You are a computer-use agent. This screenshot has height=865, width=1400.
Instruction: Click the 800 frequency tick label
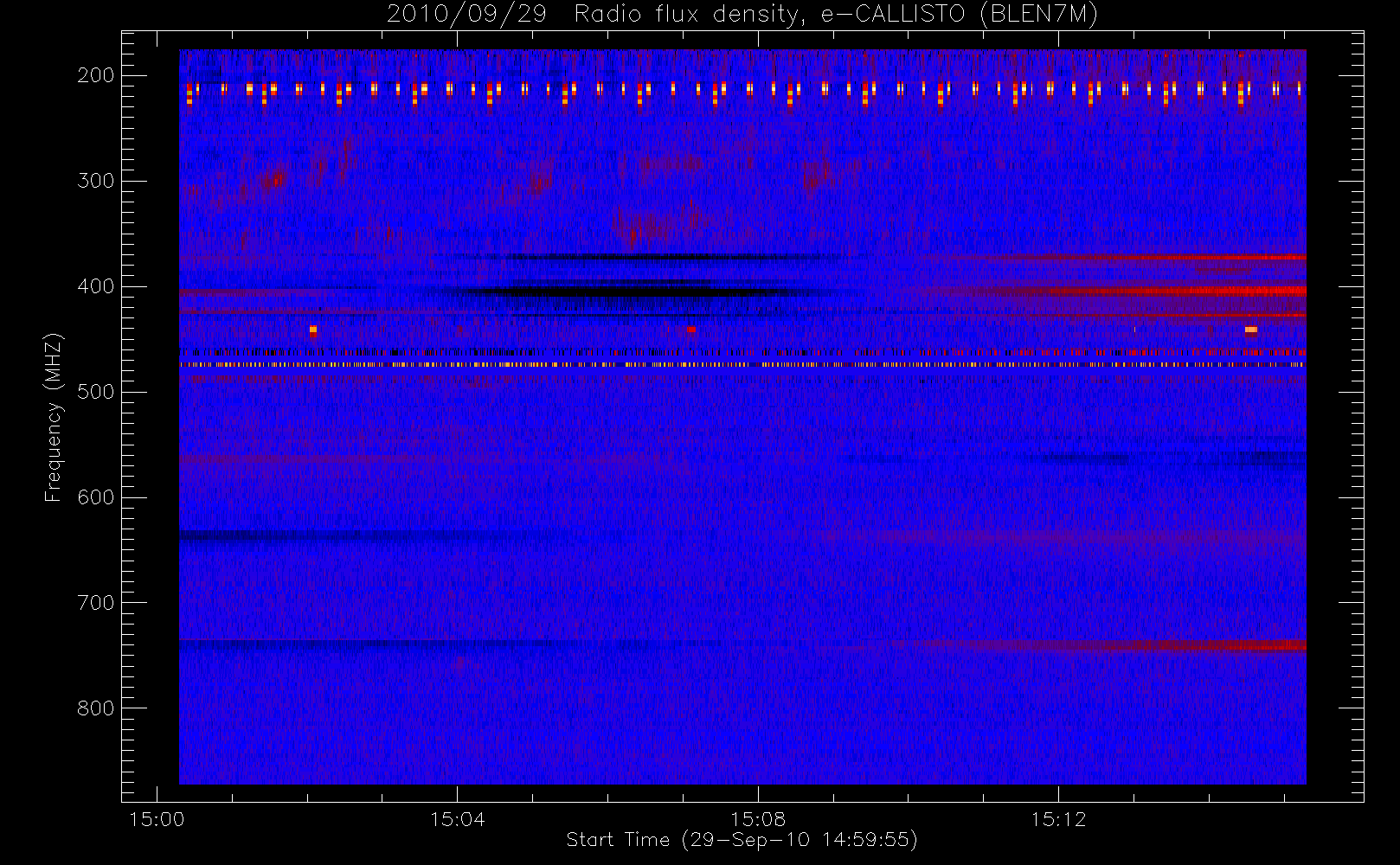(x=96, y=708)
